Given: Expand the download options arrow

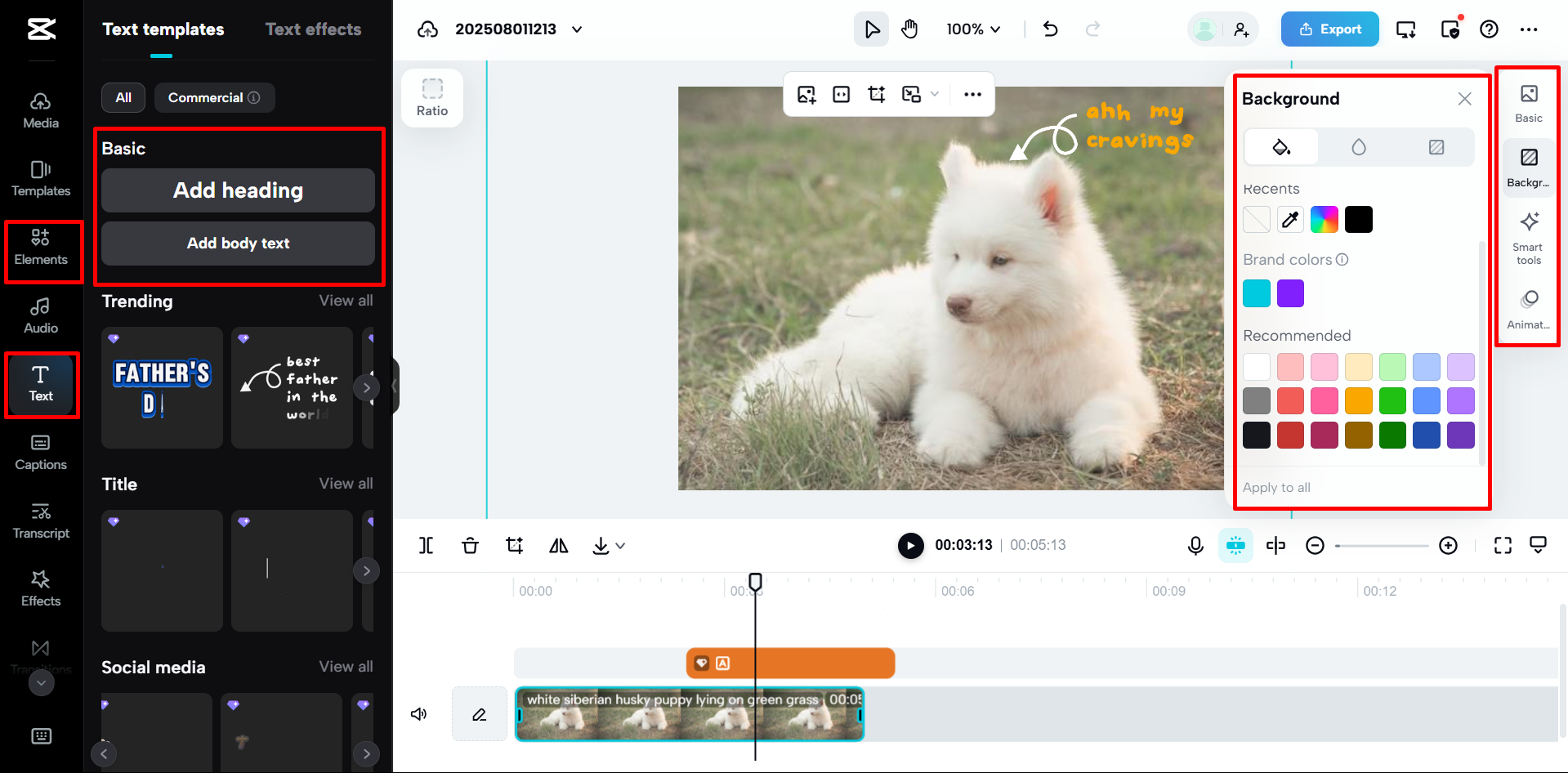Looking at the screenshot, I should click(620, 546).
